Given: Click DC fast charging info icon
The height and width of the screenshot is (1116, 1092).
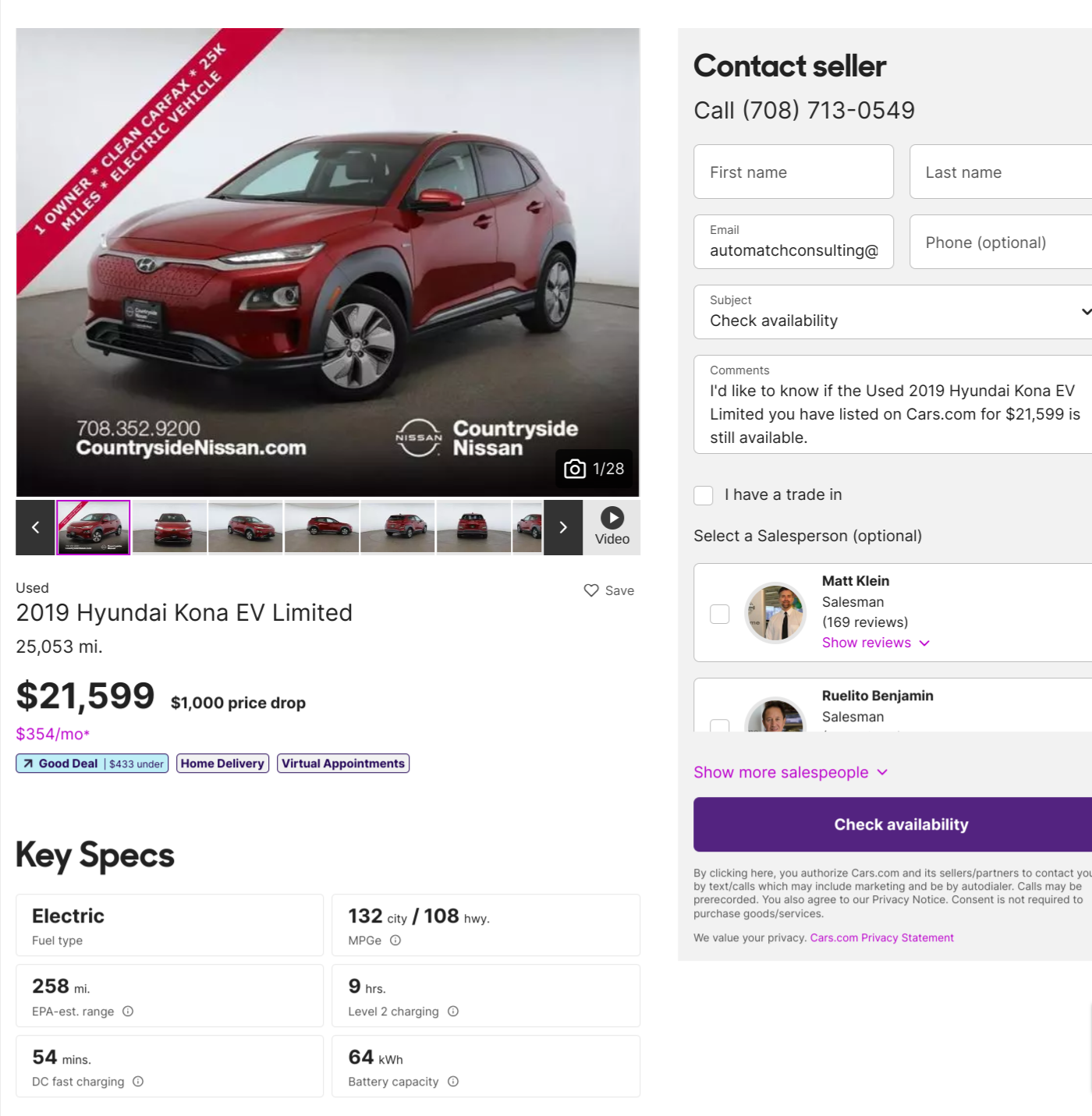Looking at the screenshot, I should (x=138, y=1082).
